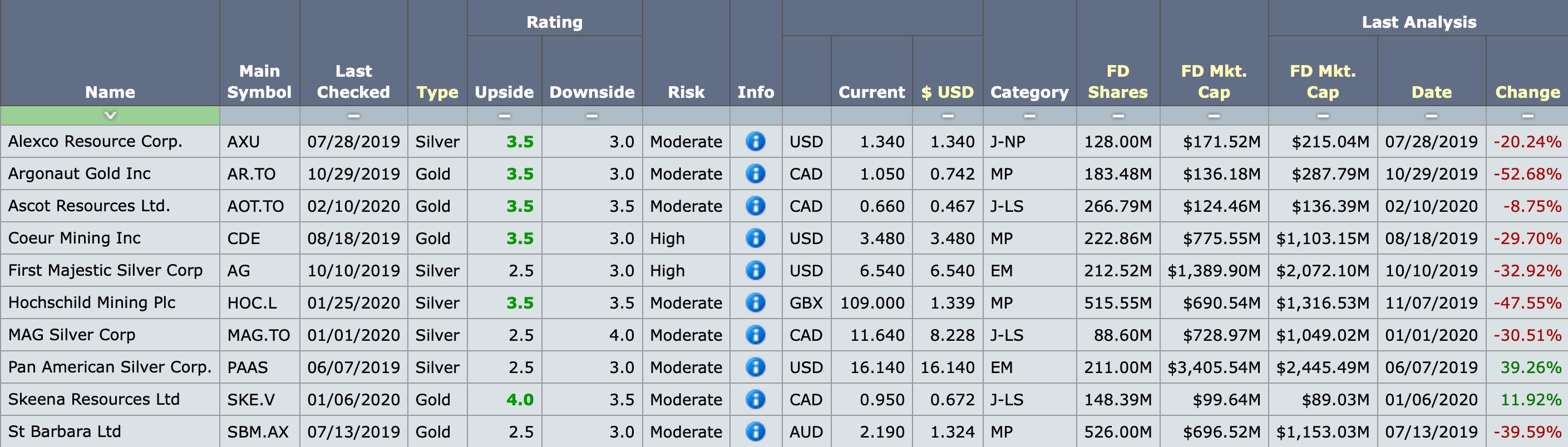The height and width of the screenshot is (447, 1568).
Task: Show info for First Majestic Silver Corp
Action: pos(755,271)
